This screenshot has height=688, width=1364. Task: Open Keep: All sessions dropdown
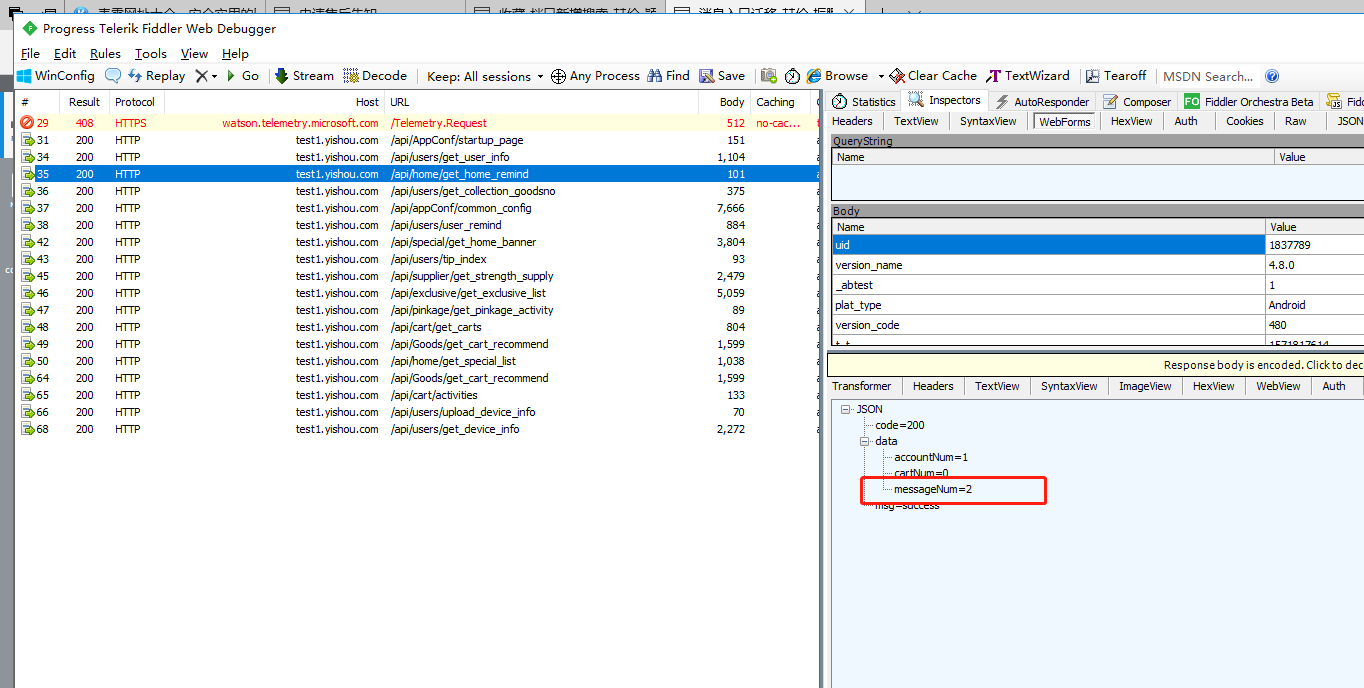coord(485,76)
